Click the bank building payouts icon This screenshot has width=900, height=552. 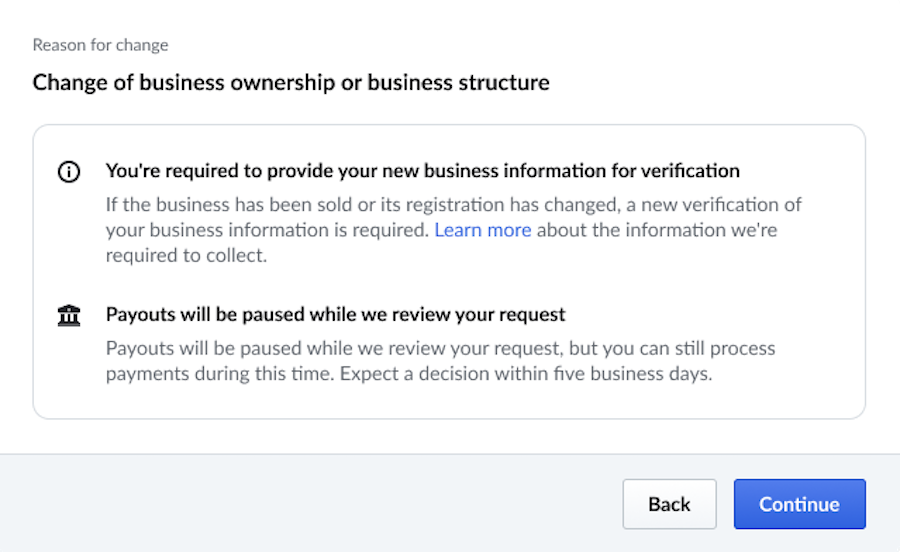tap(68, 316)
